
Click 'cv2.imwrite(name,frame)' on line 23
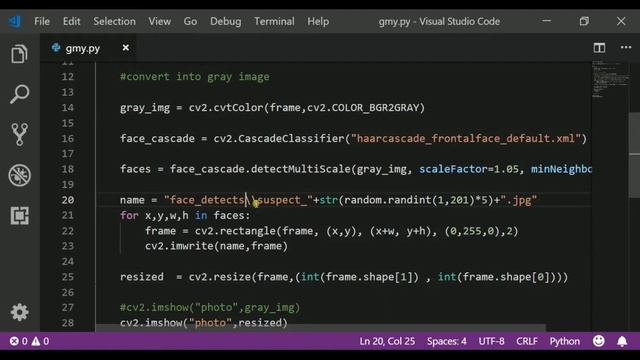coord(216,246)
